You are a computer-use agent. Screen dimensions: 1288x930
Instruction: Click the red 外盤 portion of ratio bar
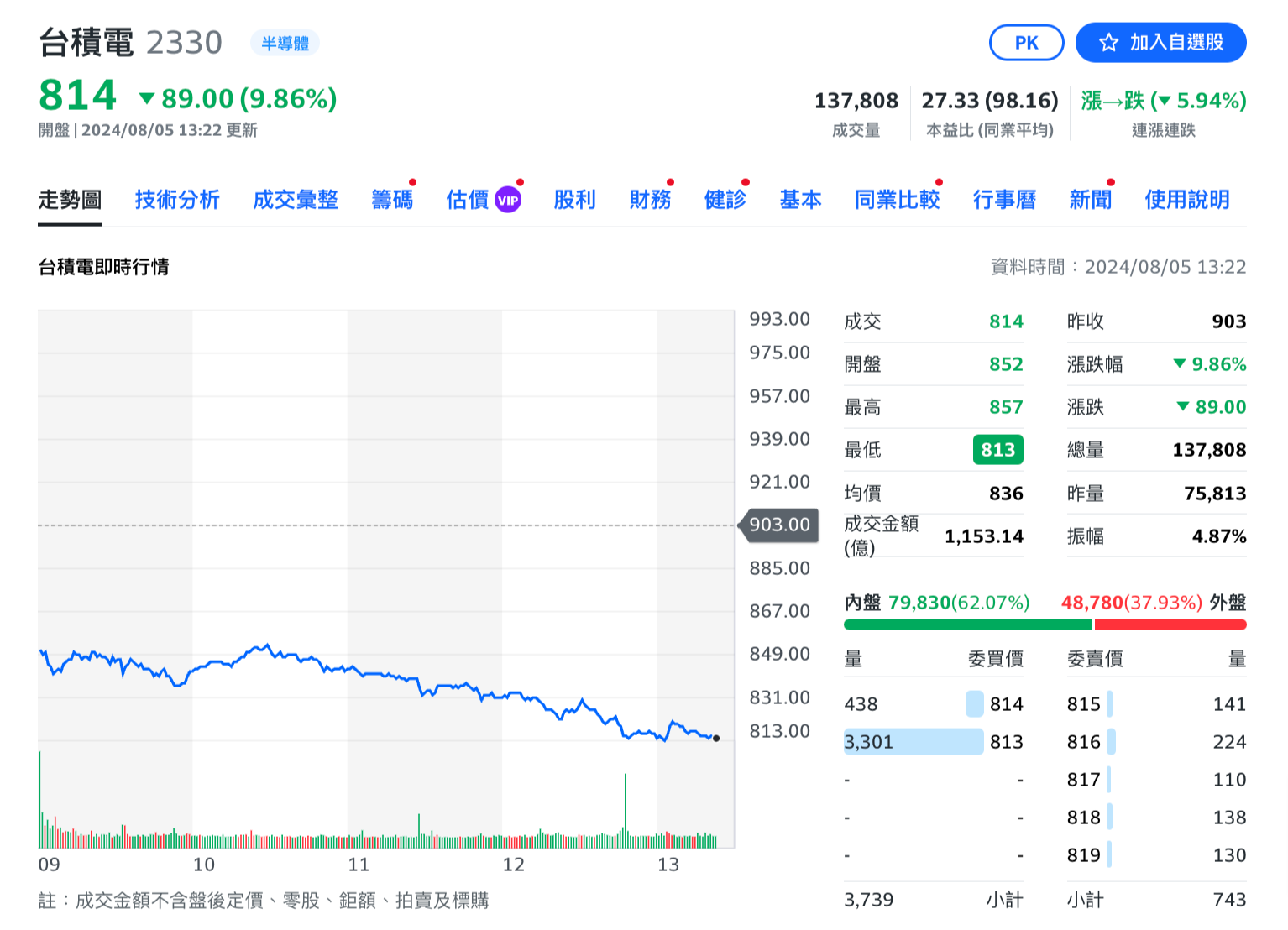1170,624
